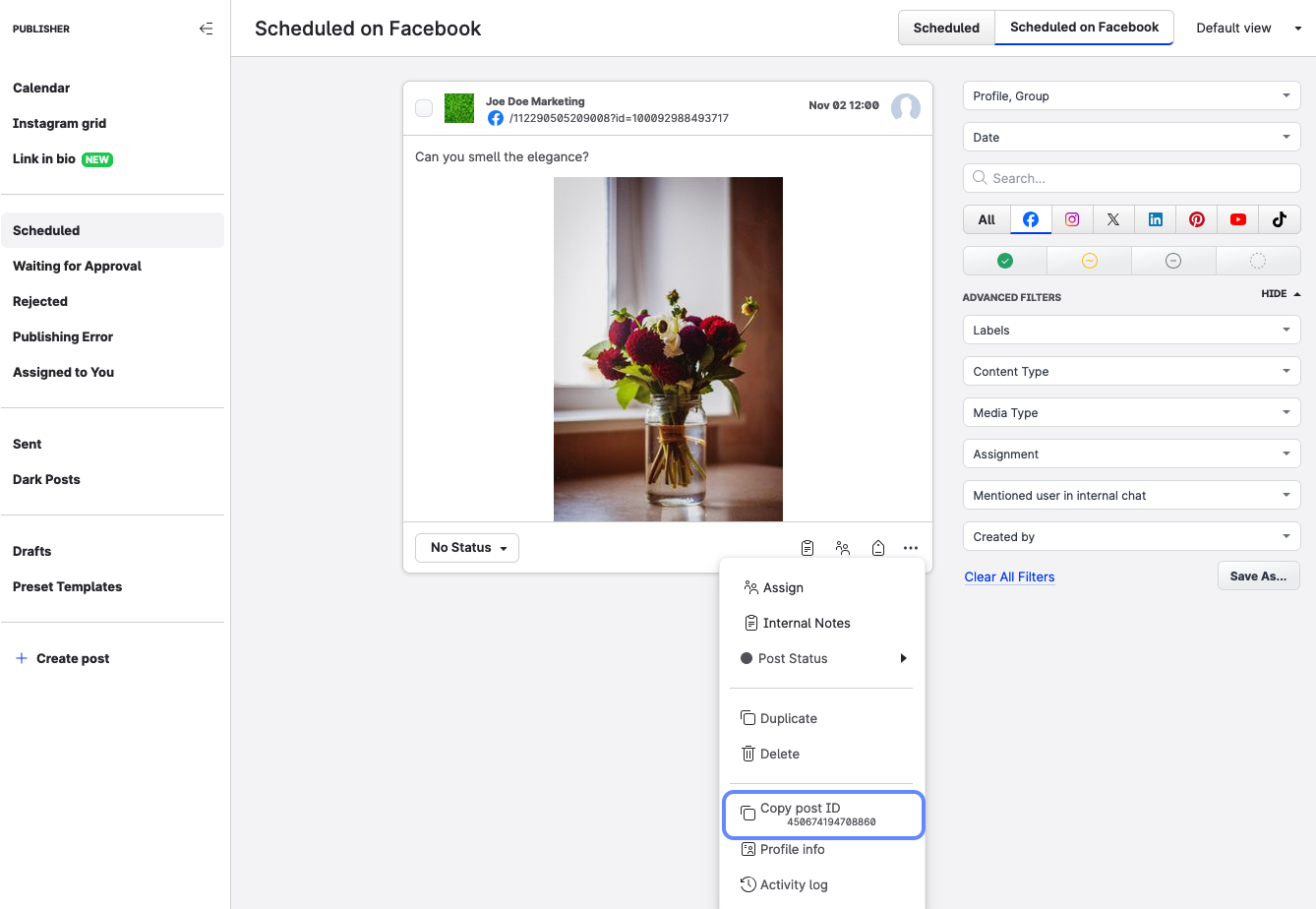Filter posts by Pinterest network icon
The width and height of the screenshot is (1316, 909).
click(1196, 219)
